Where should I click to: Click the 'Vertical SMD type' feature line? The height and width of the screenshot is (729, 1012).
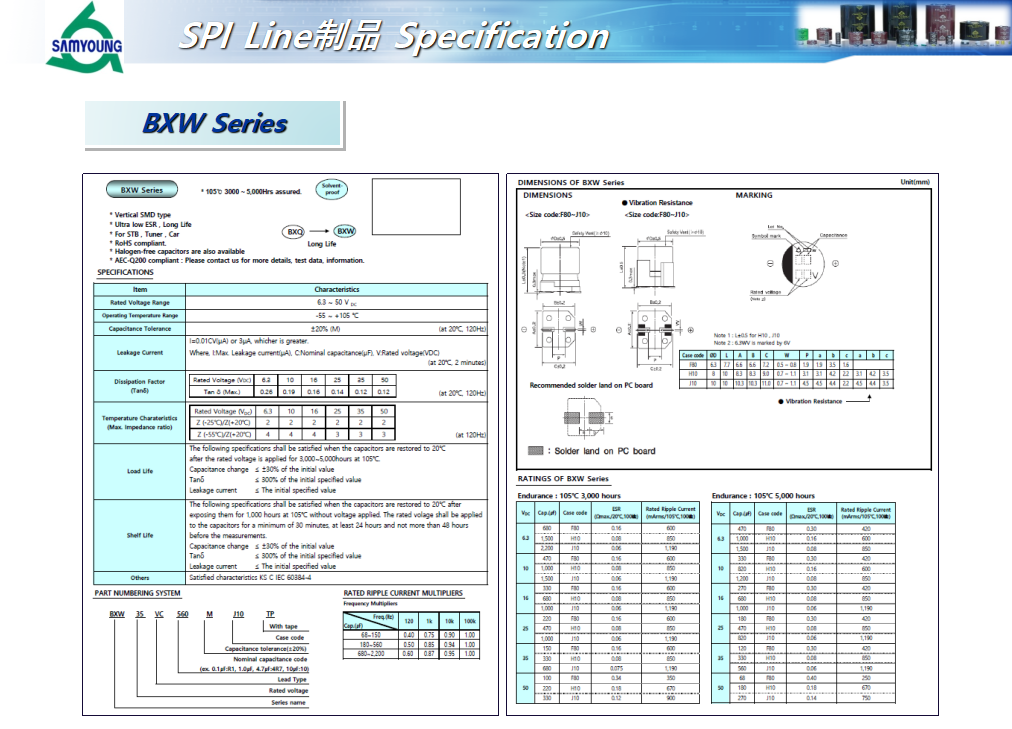(140, 215)
